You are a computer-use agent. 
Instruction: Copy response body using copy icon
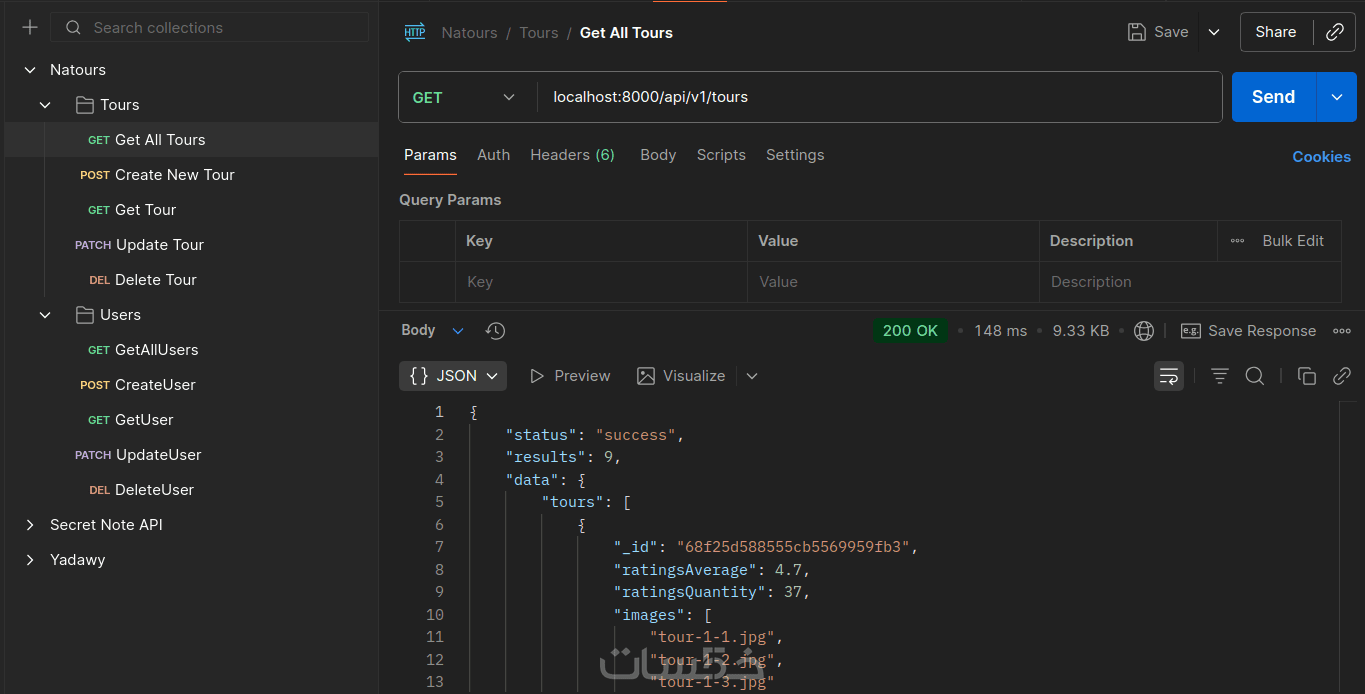click(x=1306, y=376)
